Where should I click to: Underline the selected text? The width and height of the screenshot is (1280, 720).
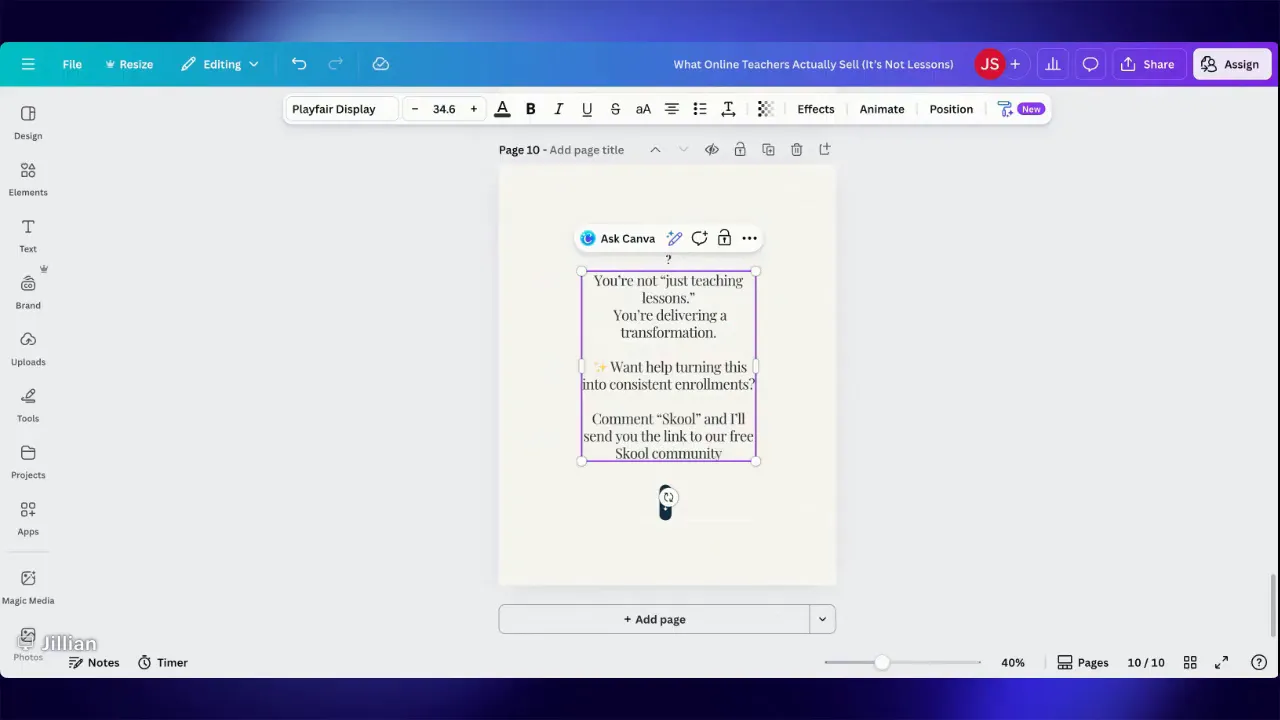click(587, 109)
